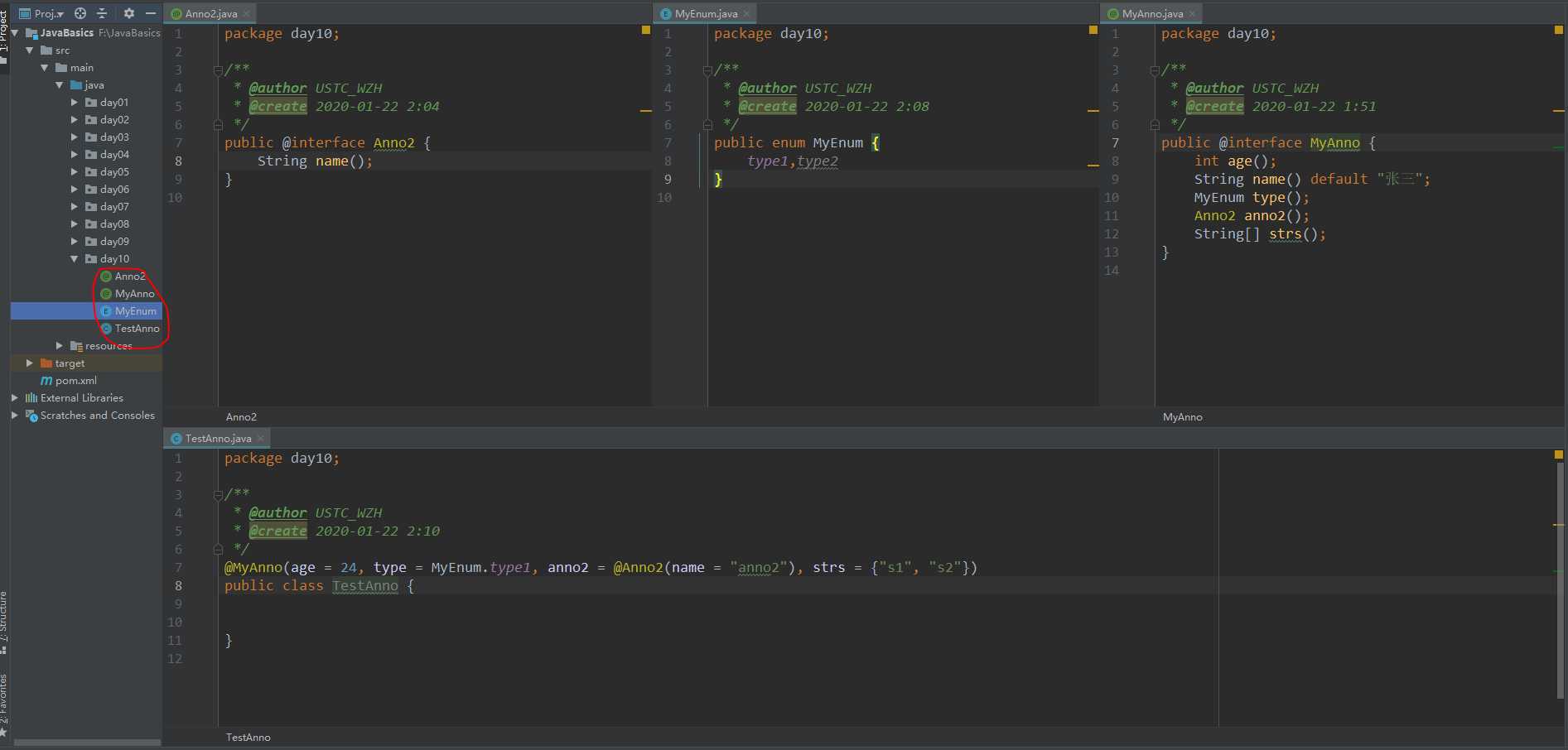This screenshot has width=1568, height=750.
Task: Click the TestAnno.java vertical scrollbar
Action: tap(1561, 579)
